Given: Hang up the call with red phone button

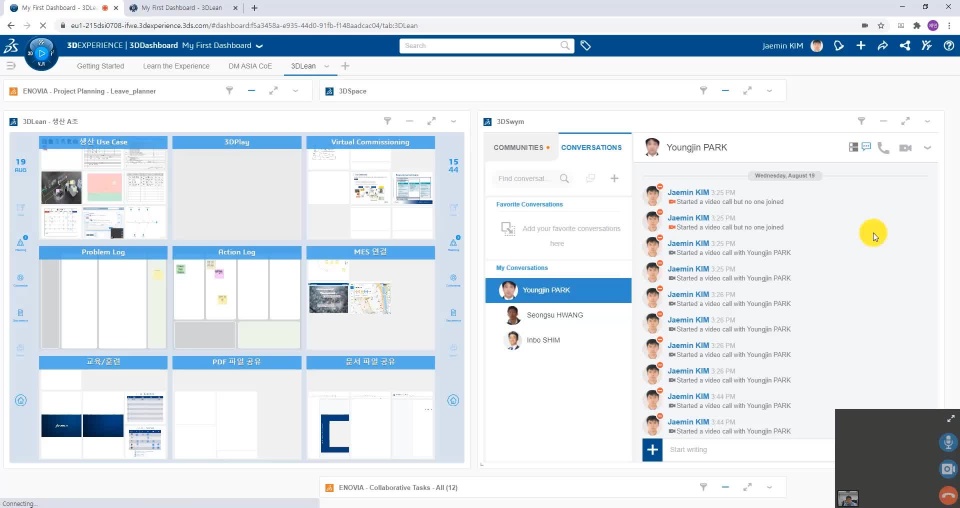Looking at the screenshot, I should pos(948,495).
